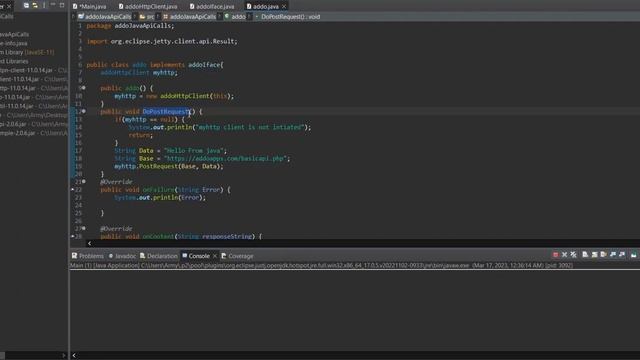
Task: Toggle Word Wrap in the Console toolbar
Action: tap(604, 255)
